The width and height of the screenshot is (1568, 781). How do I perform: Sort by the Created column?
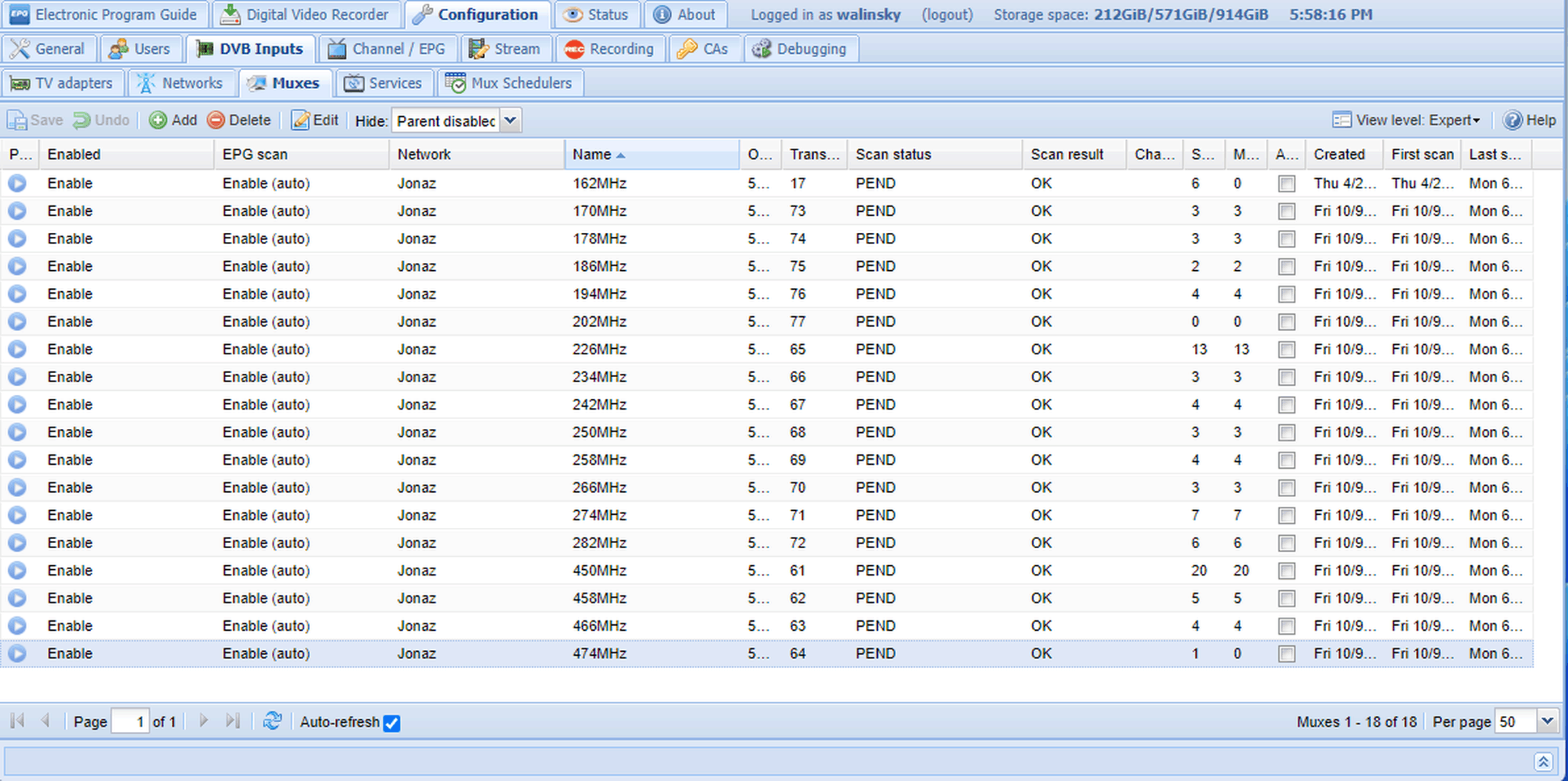[1344, 155]
